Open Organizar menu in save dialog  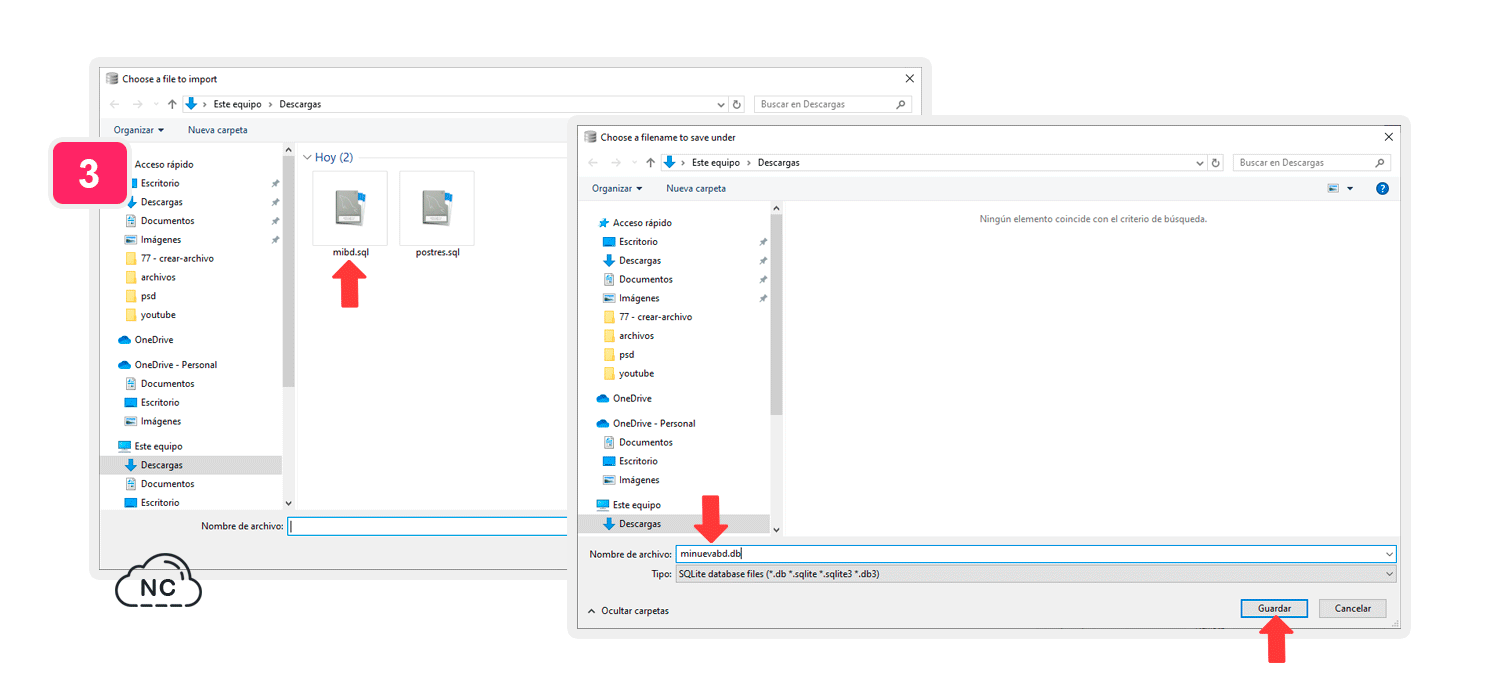617,188
